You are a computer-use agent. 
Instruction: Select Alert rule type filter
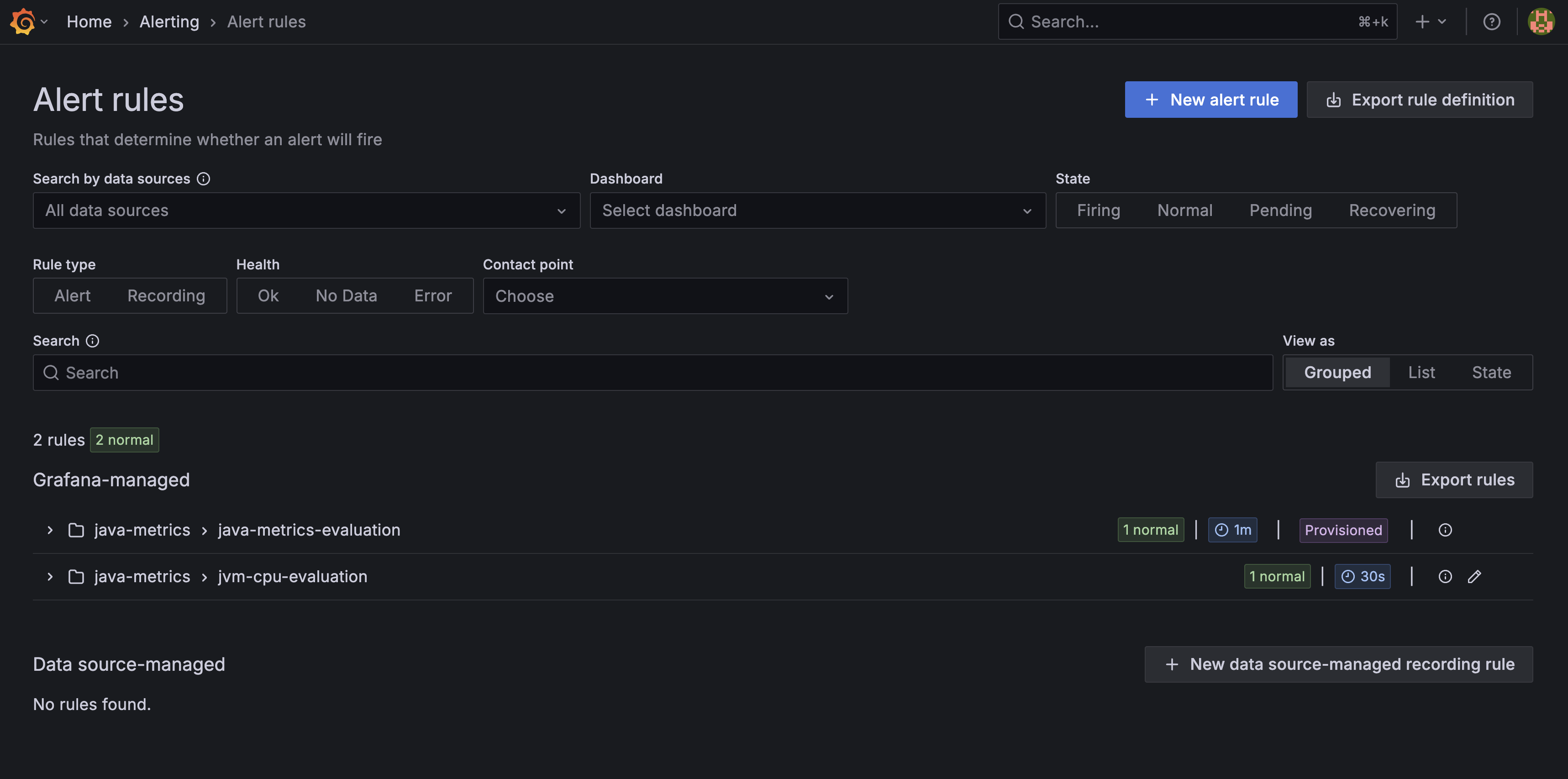(73, 296)
